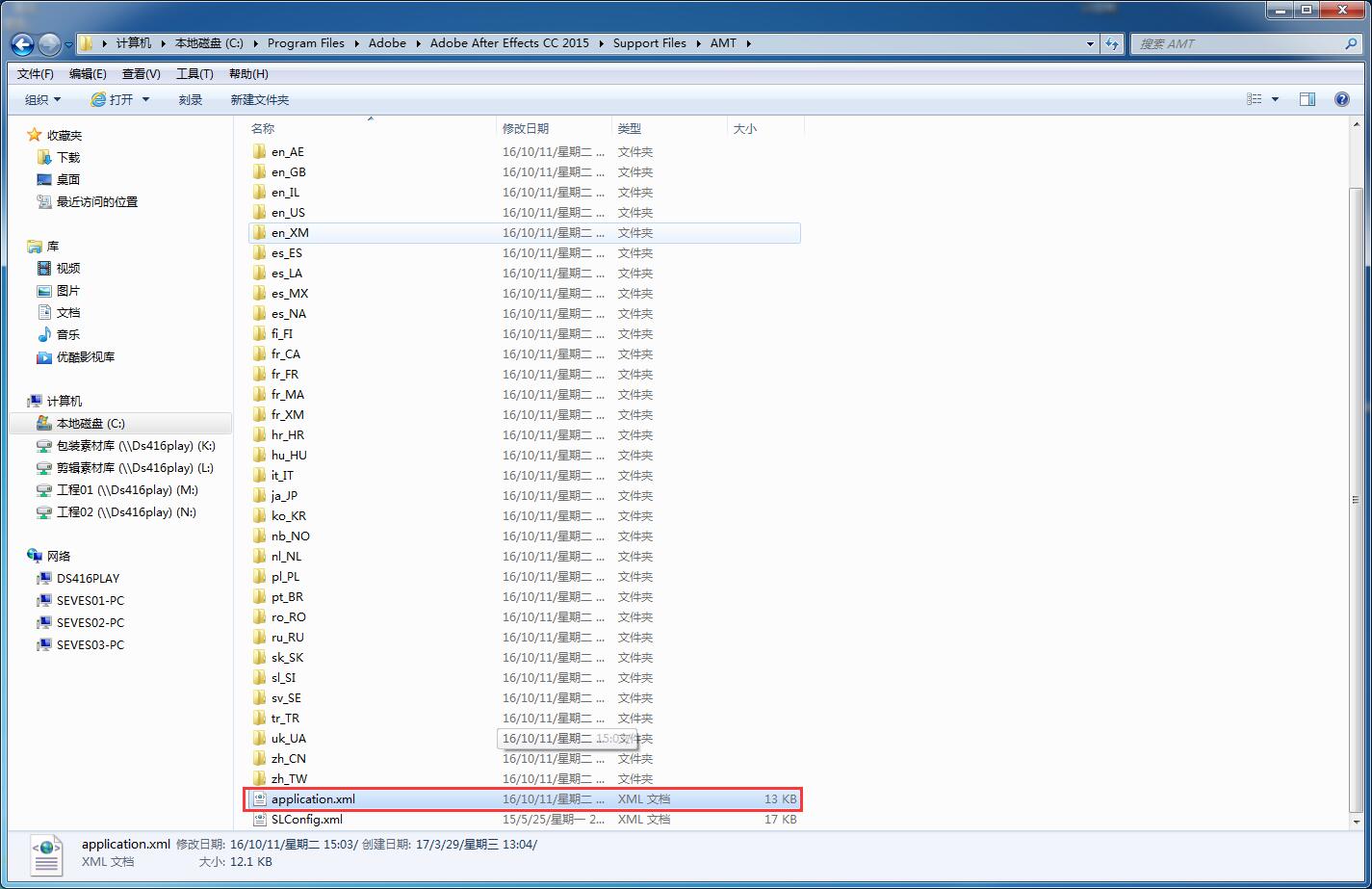Open address bar history dropdown arrow

click(1090, 43)
